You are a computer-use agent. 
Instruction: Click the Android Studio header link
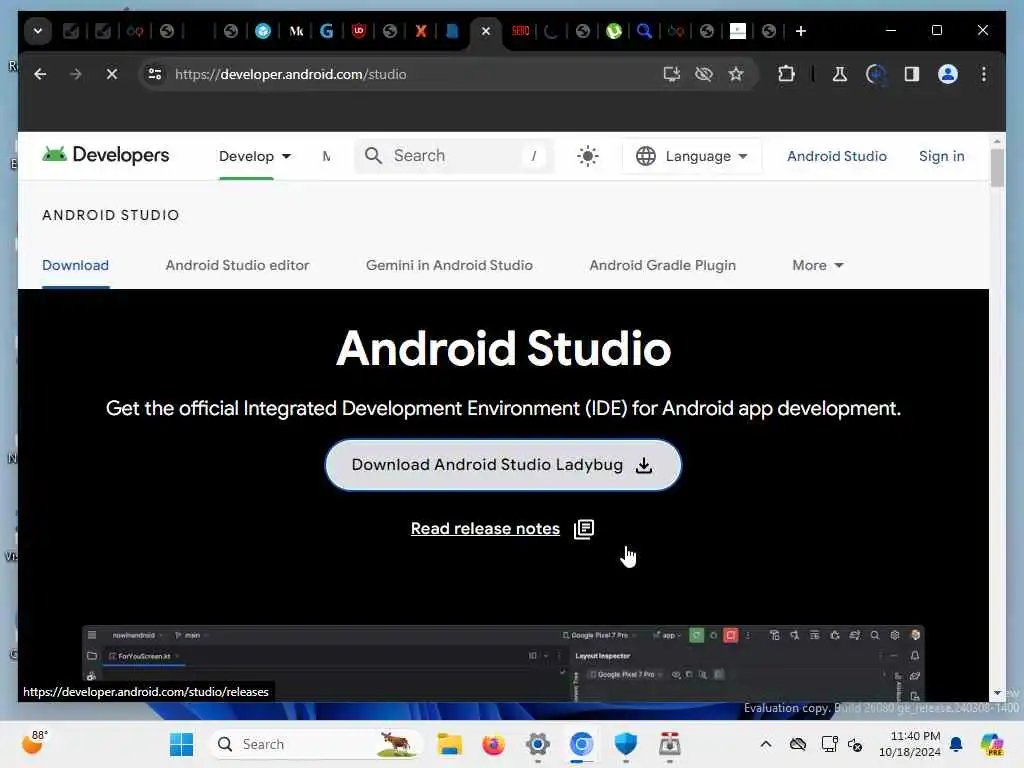[x=837, y=156]
